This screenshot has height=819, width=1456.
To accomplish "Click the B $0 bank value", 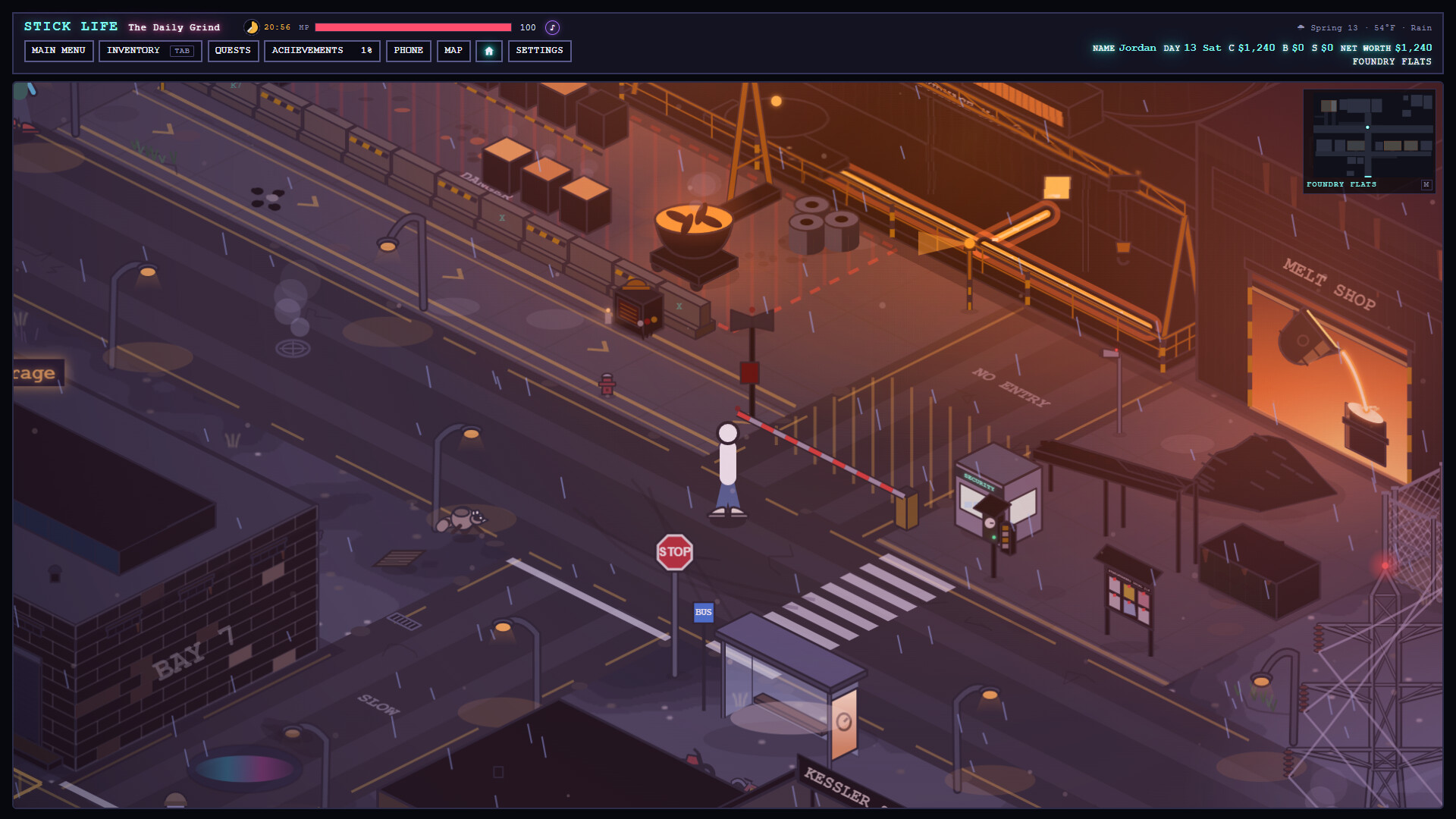I will tap(1294, 48).
